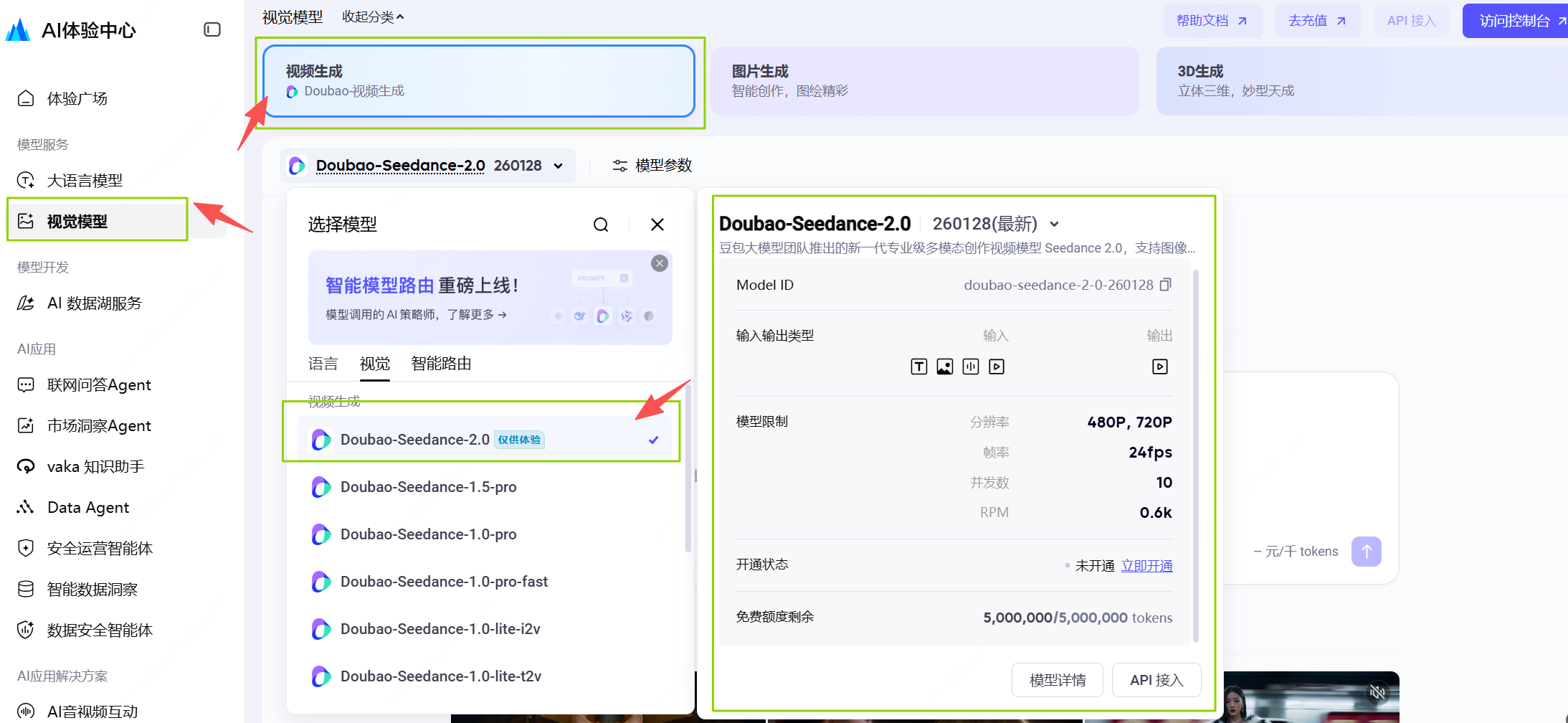Click the purple send arrow button
Viewport: 1568px width, 723px height.
tap(1366, 552)
